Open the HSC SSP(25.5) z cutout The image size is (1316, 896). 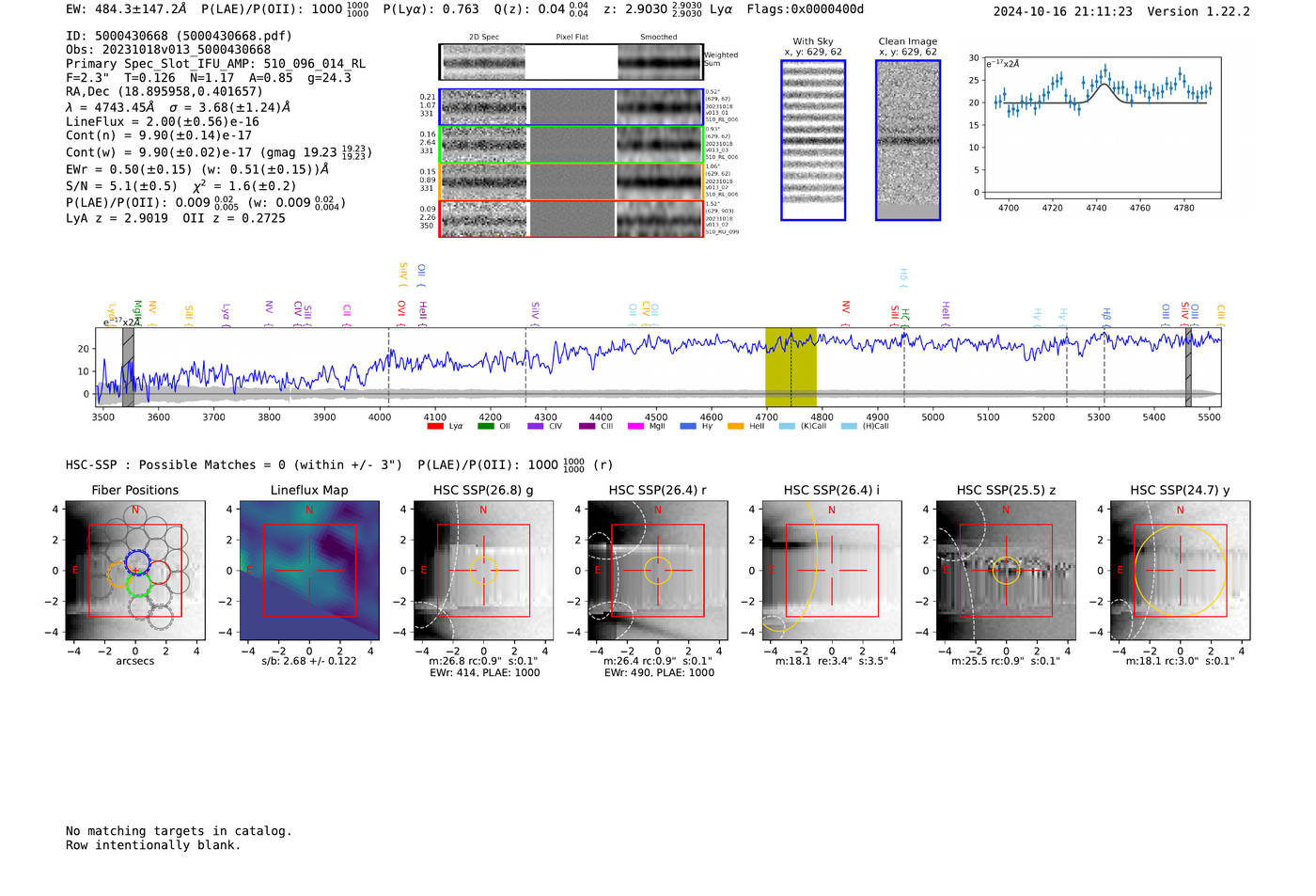point(1006,571)
